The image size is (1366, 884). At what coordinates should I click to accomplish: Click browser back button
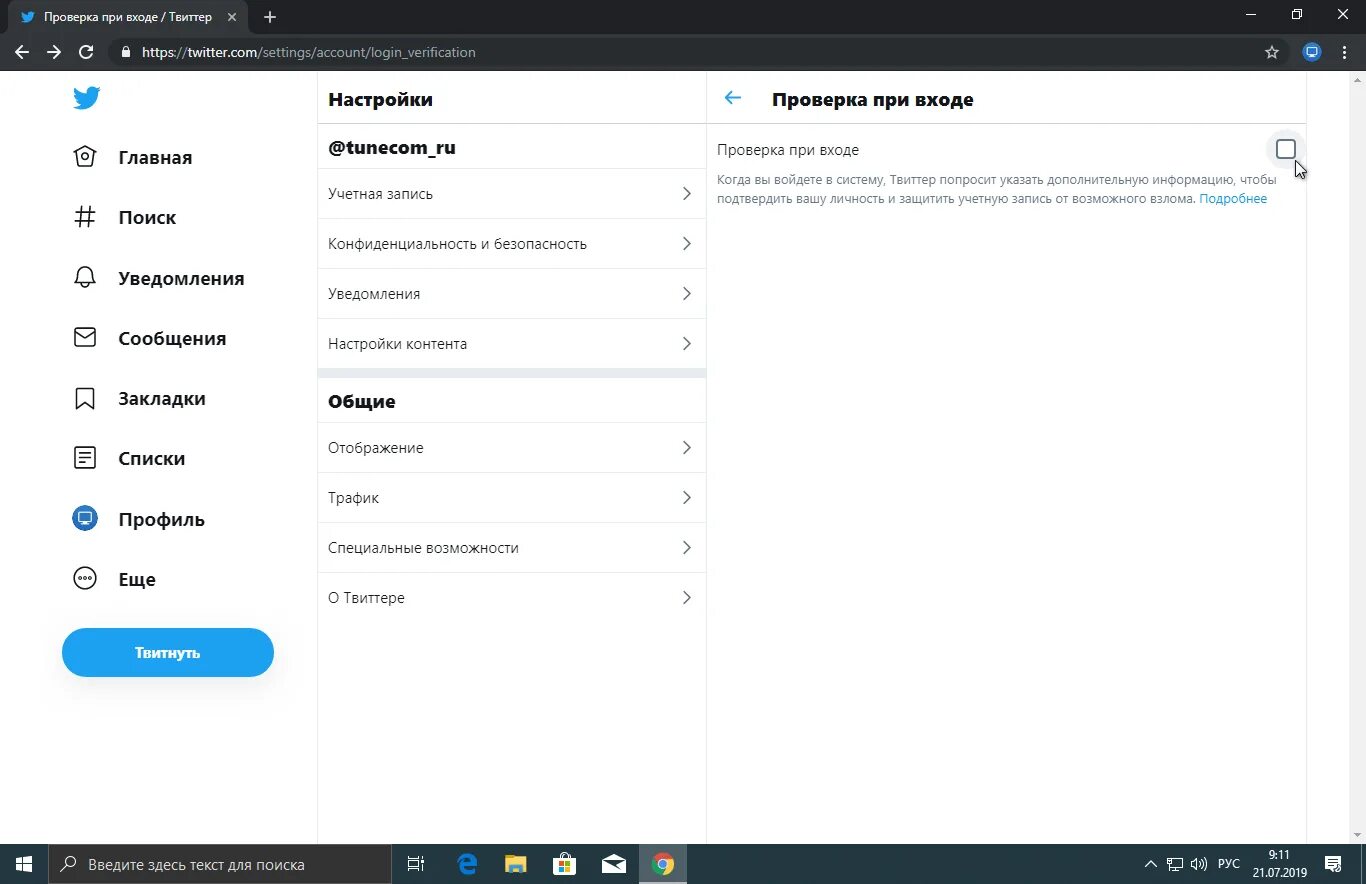(x=22, y=52)
